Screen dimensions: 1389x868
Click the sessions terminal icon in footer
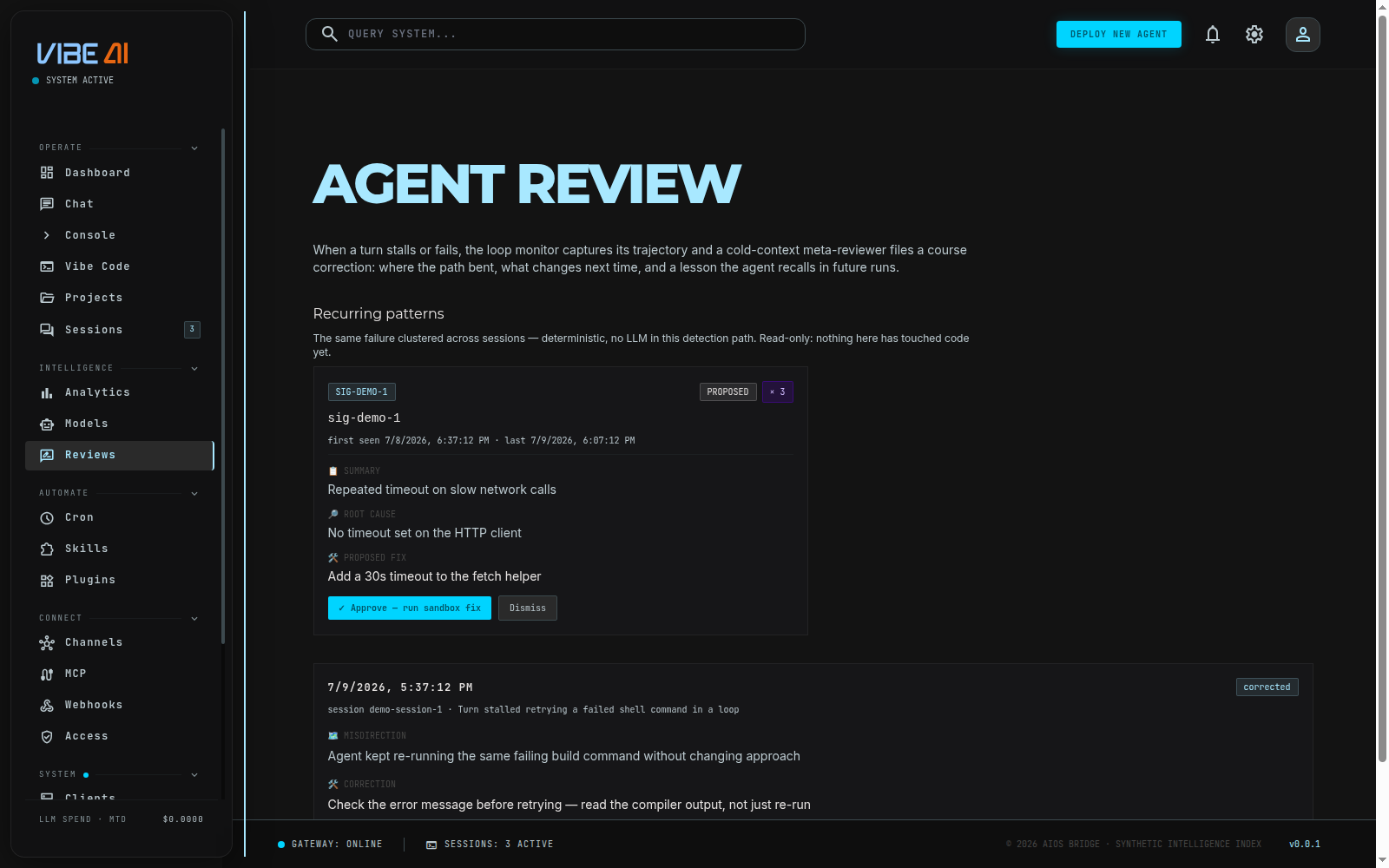431,845
